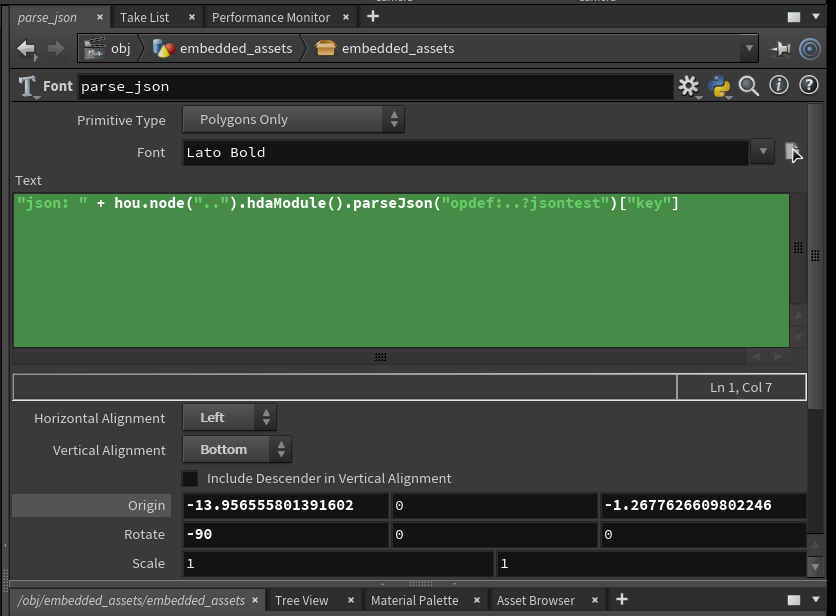Create a new tab with the plus button
This screenshot has width=836, height=616.
[x=372, y=16]
